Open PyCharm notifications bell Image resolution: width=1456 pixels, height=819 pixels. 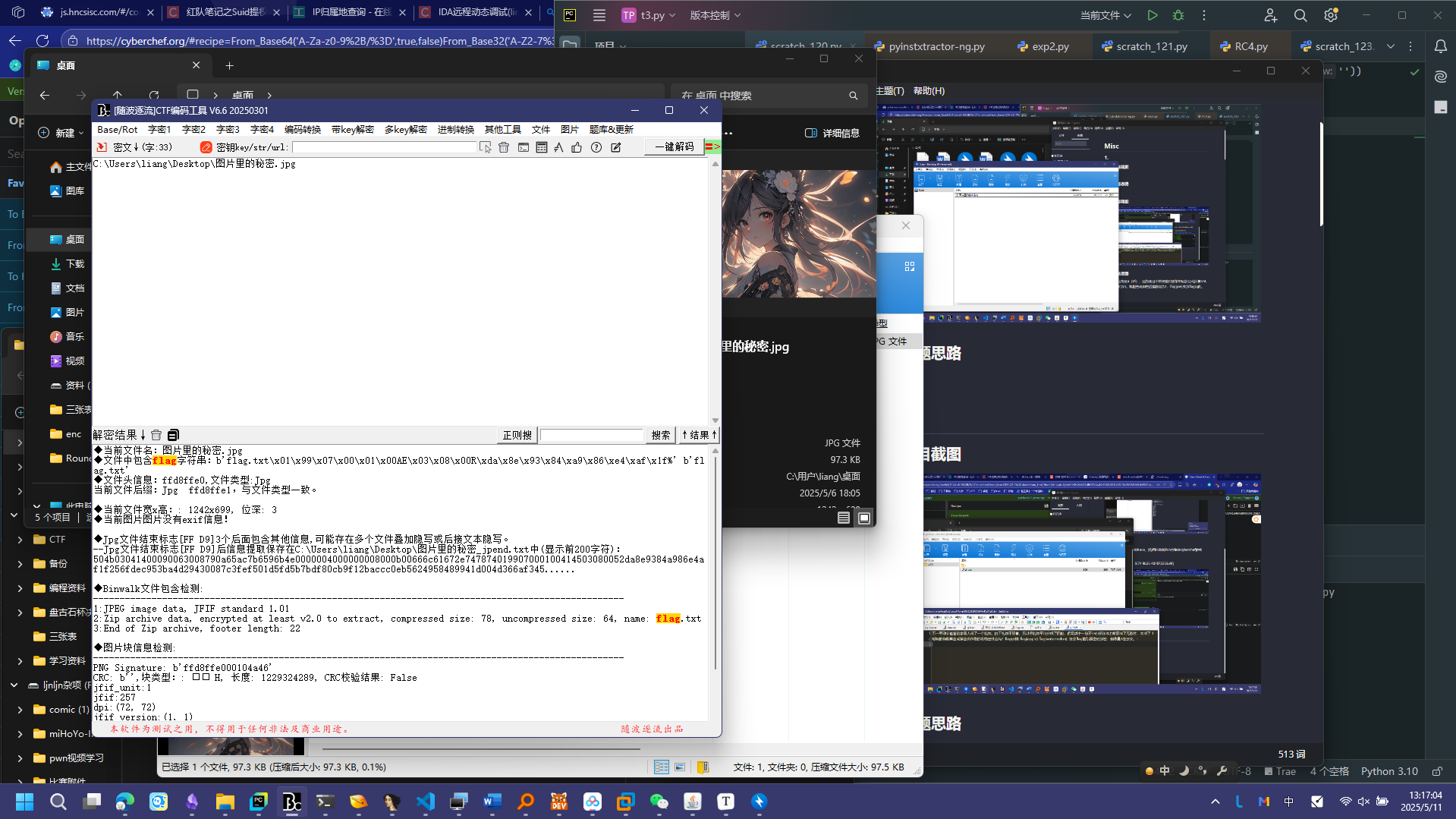pyautogui.click(x=1441, y=46)
